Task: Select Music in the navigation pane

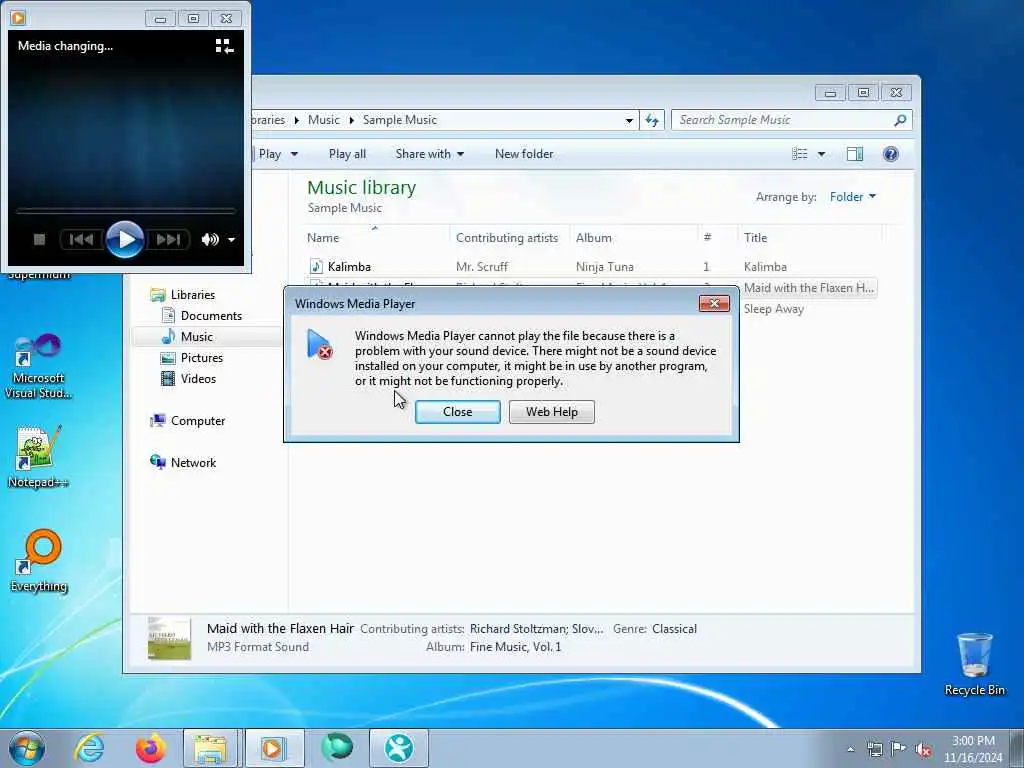Action: 197,337
